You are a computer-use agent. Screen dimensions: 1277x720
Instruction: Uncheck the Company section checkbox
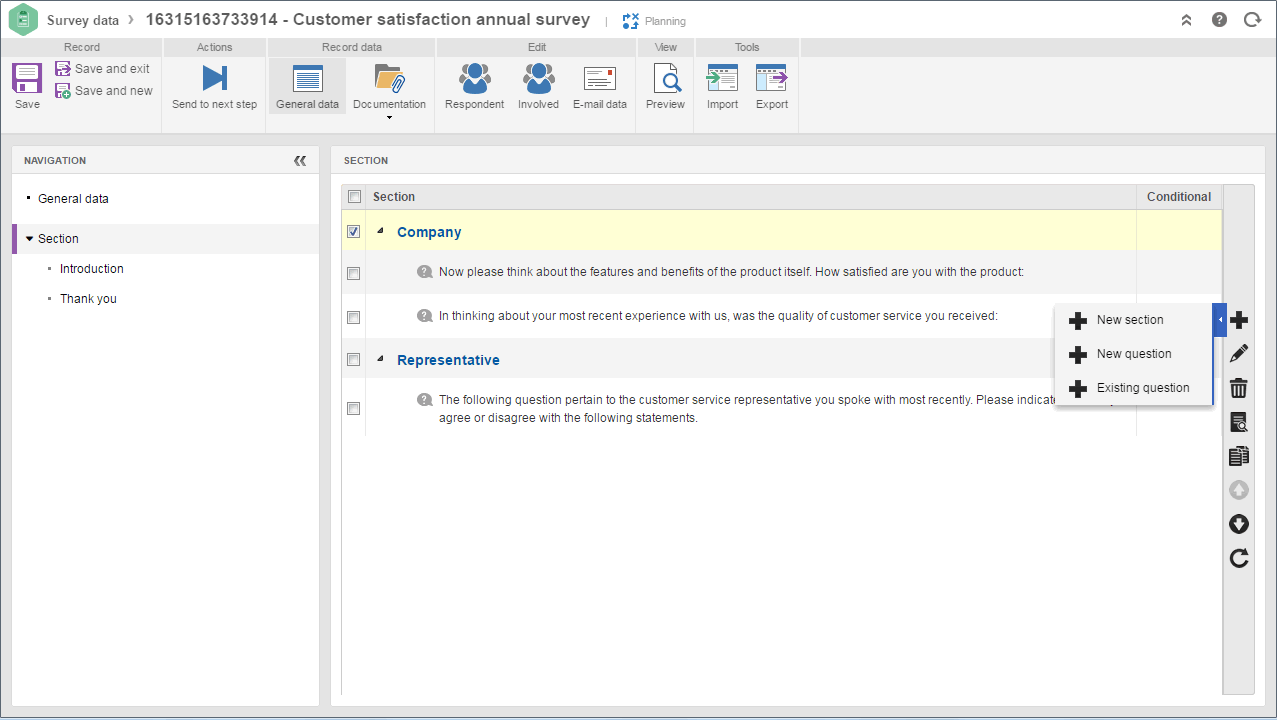click(353, 231)
